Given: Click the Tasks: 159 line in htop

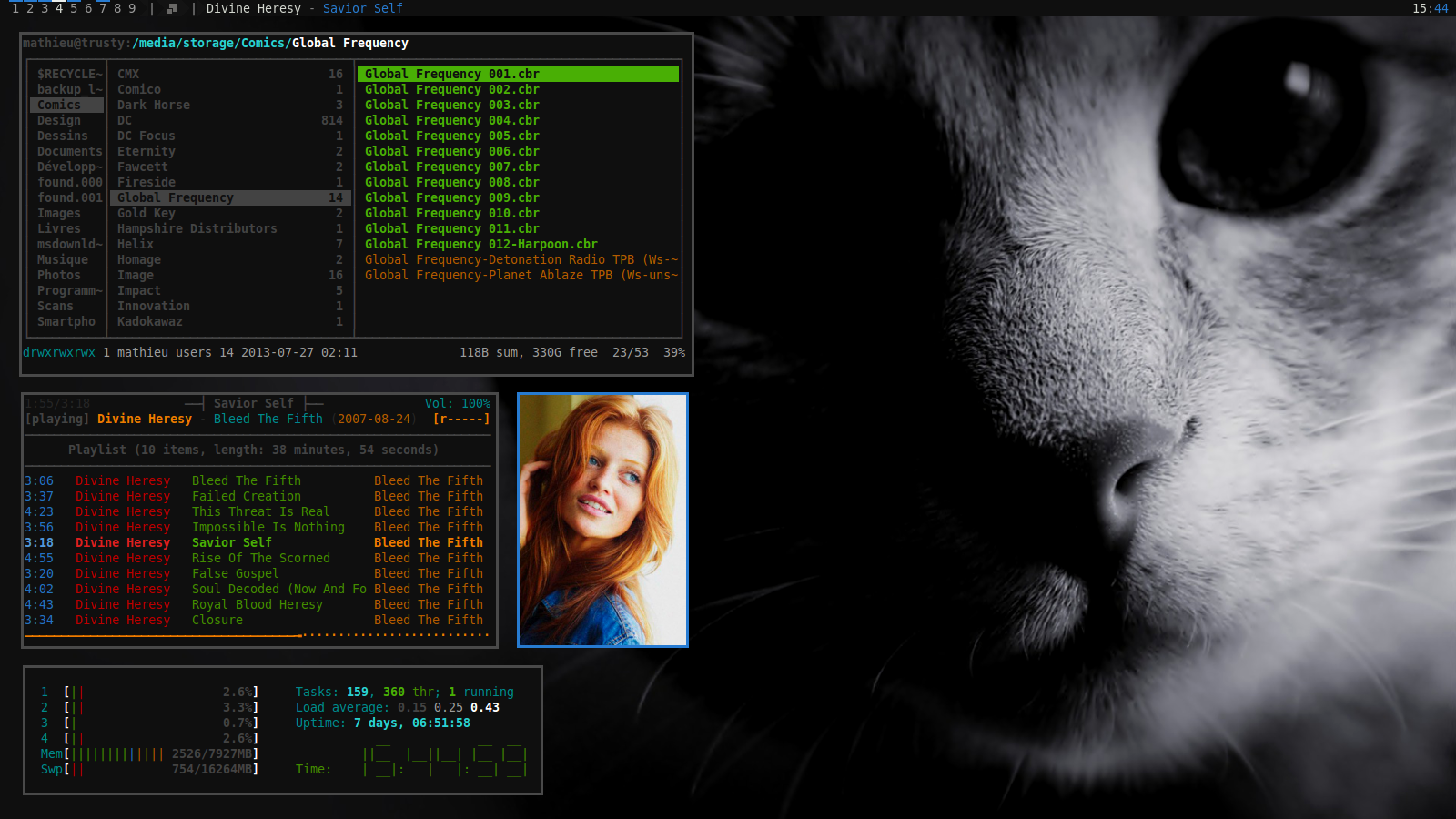Looking at the screenshot, I should click(405, 692).
